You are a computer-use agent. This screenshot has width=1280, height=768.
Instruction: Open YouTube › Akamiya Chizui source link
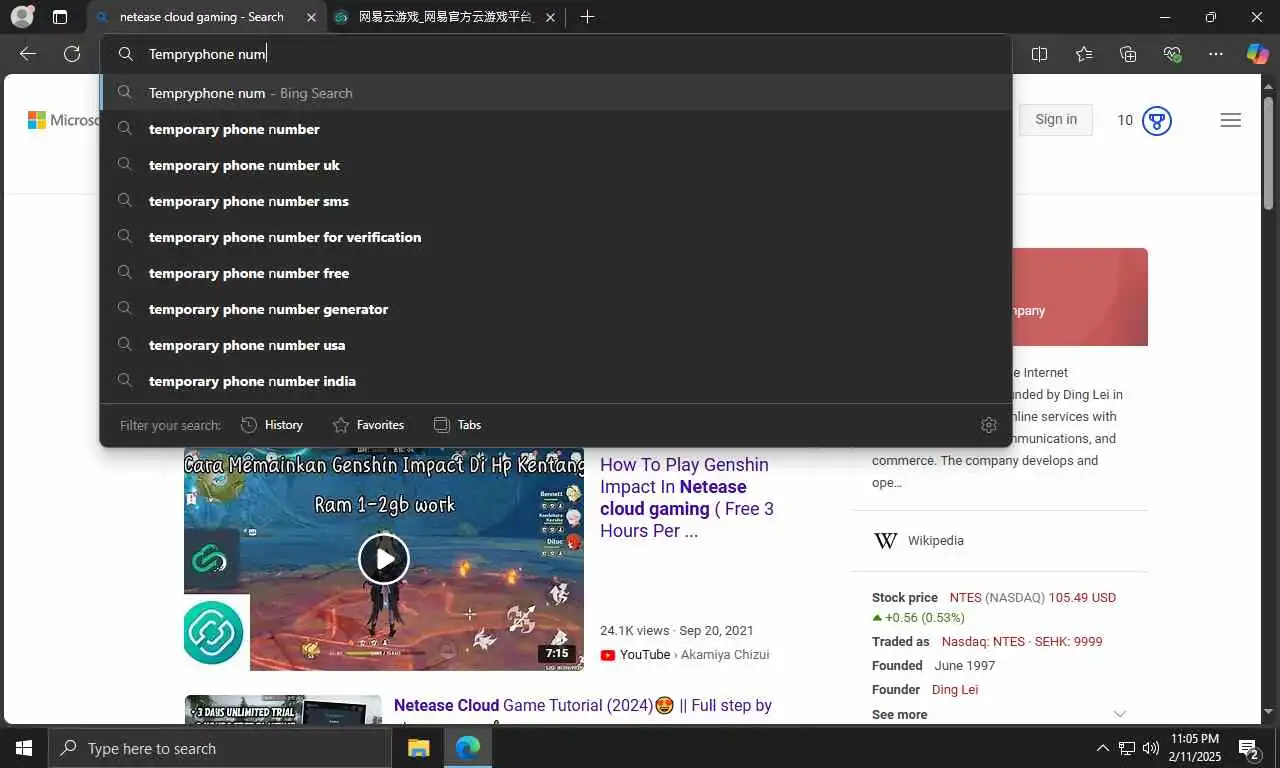[x=685, y=654]
